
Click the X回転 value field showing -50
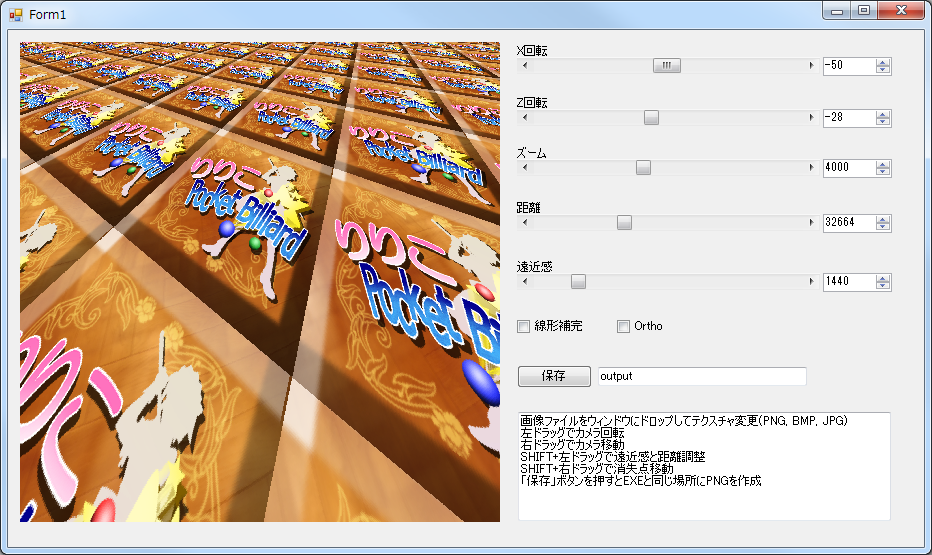click(x=849, y=66)
